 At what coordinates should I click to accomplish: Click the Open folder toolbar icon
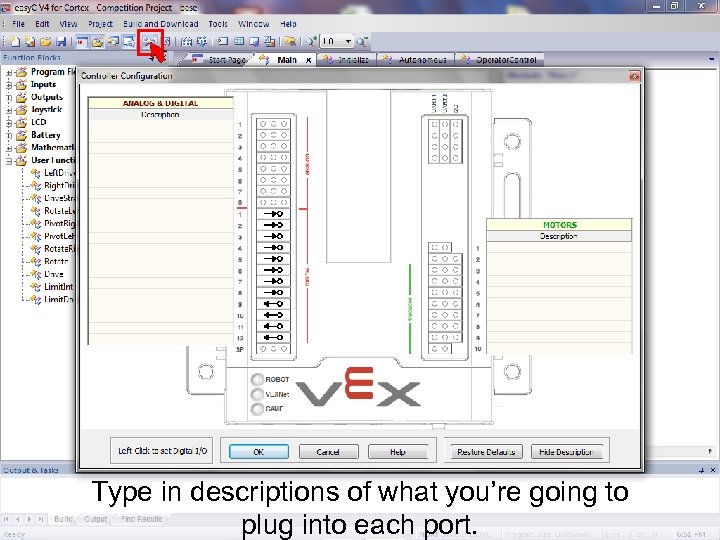(x=45, y=42)
